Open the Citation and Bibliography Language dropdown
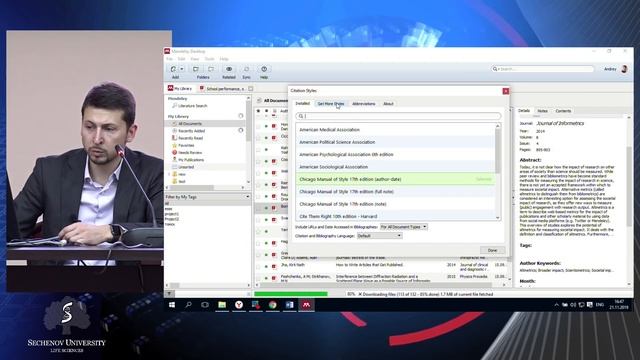 pyautogui.click(x=380, y=236)
